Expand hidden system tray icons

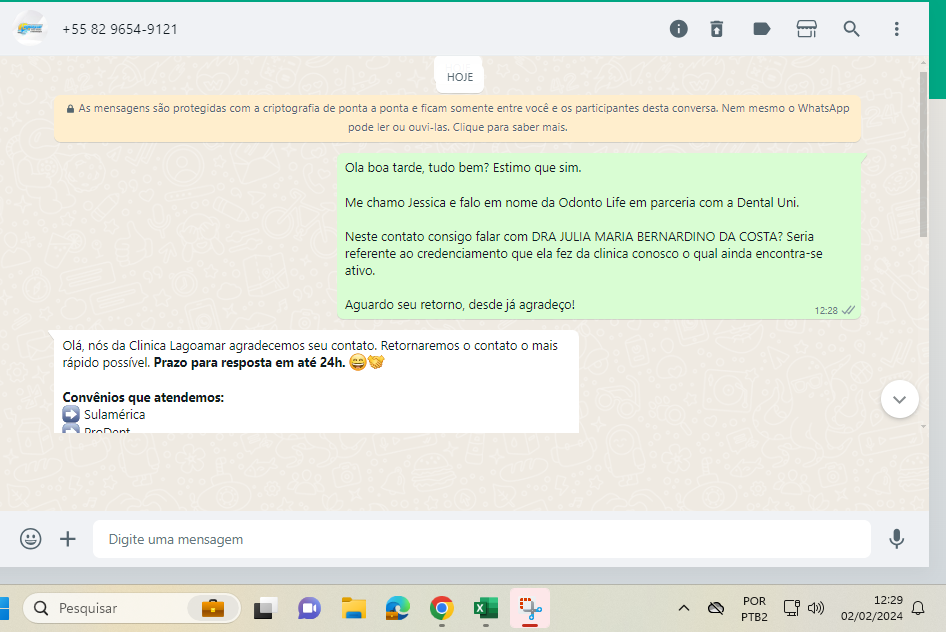[x=684, y=608]
